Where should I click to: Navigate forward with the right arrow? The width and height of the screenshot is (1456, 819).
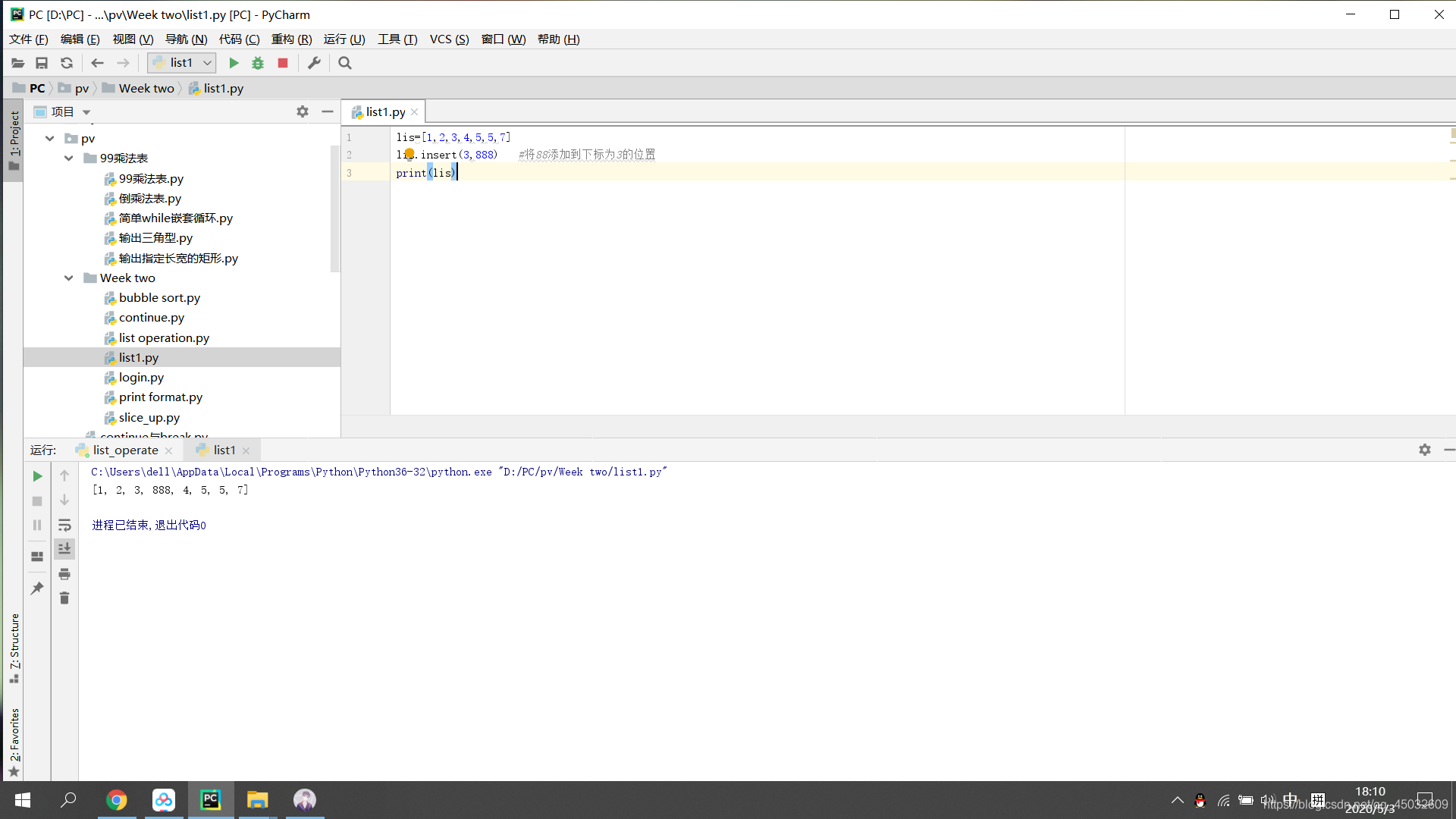coord(123,63)
